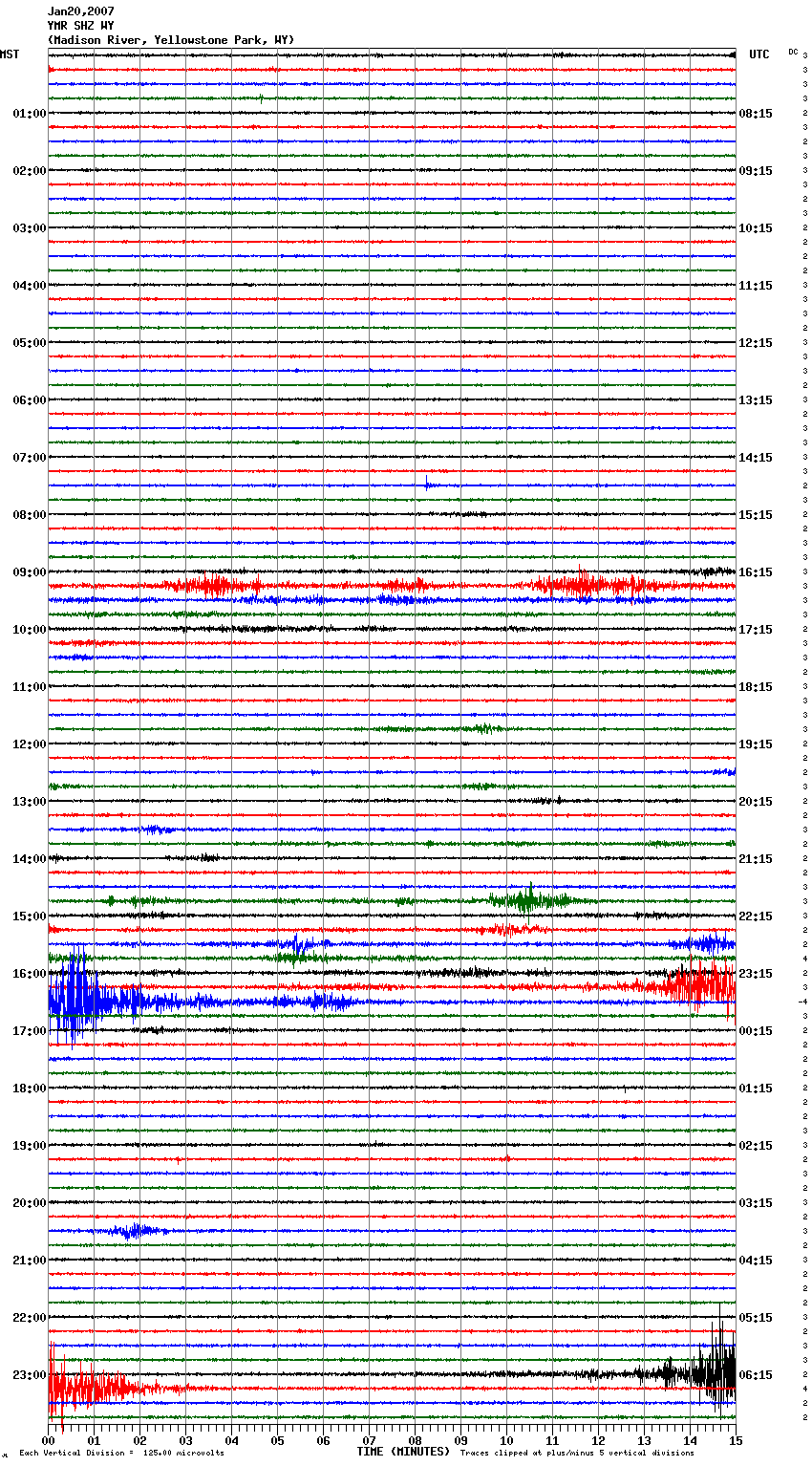Click the 04:15 UTC time label

click(756, 1261)
